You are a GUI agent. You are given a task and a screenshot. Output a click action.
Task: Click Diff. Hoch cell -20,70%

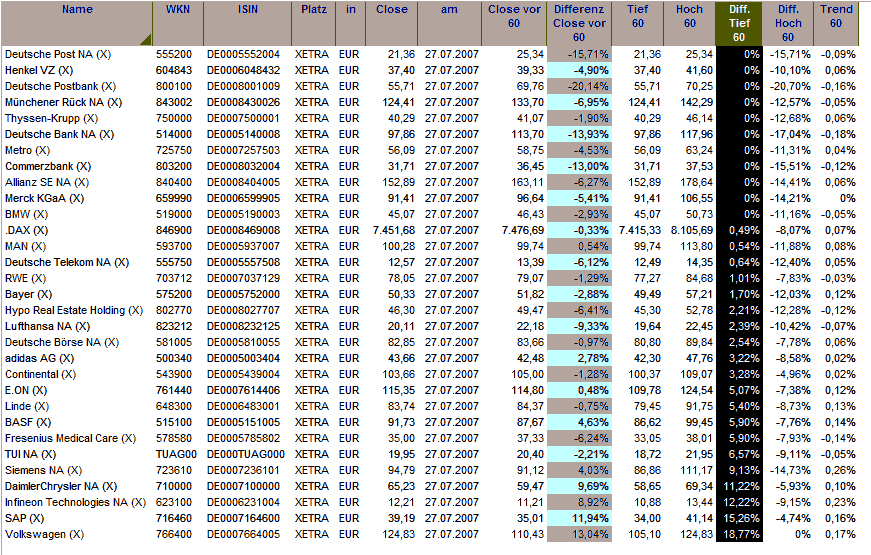[790, 87]
